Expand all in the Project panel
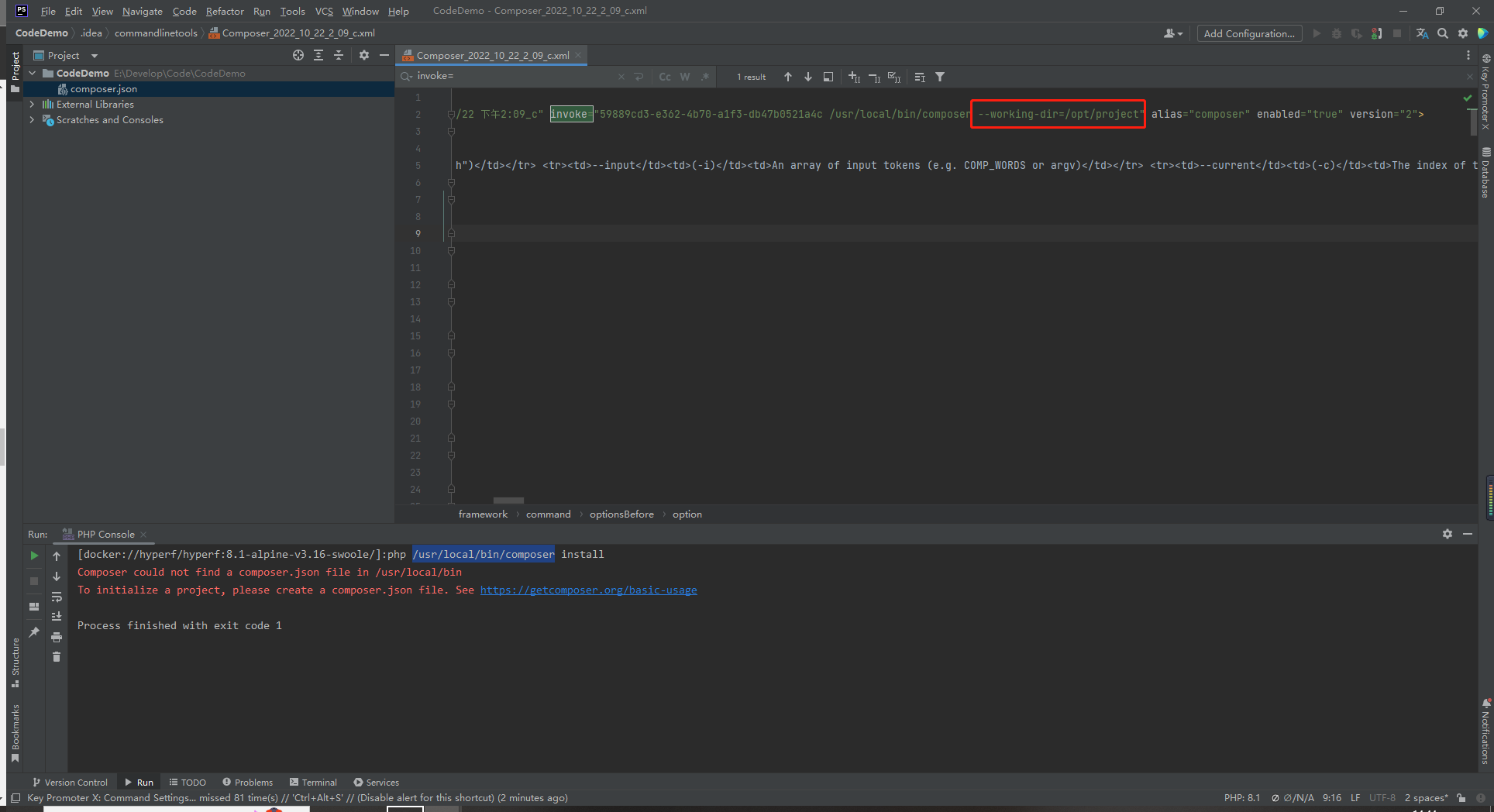1494x812 pixels. pyautogui.click(x=318, y=55)
